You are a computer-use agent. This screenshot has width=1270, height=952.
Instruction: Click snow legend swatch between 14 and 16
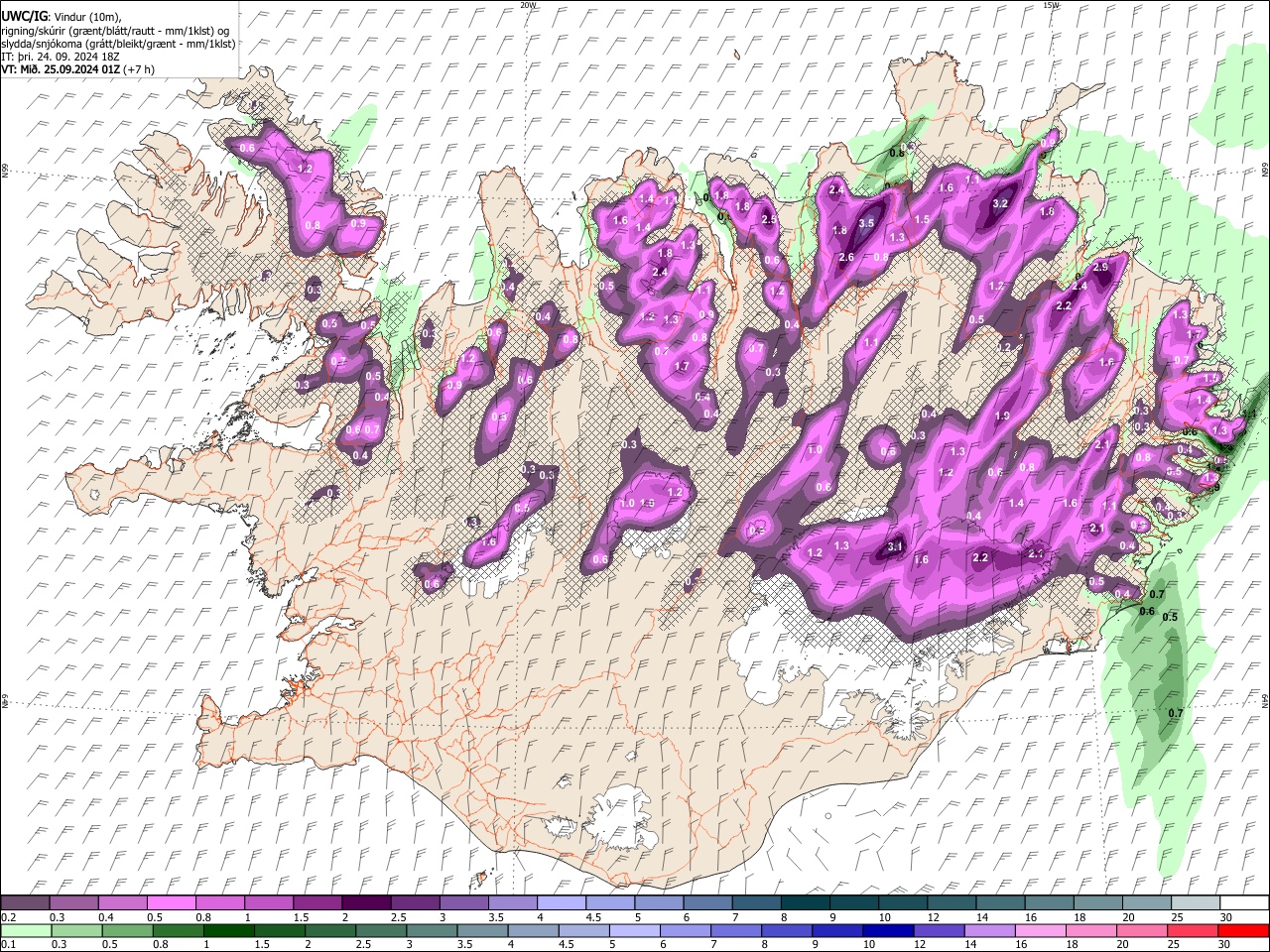coord(1001,902)
